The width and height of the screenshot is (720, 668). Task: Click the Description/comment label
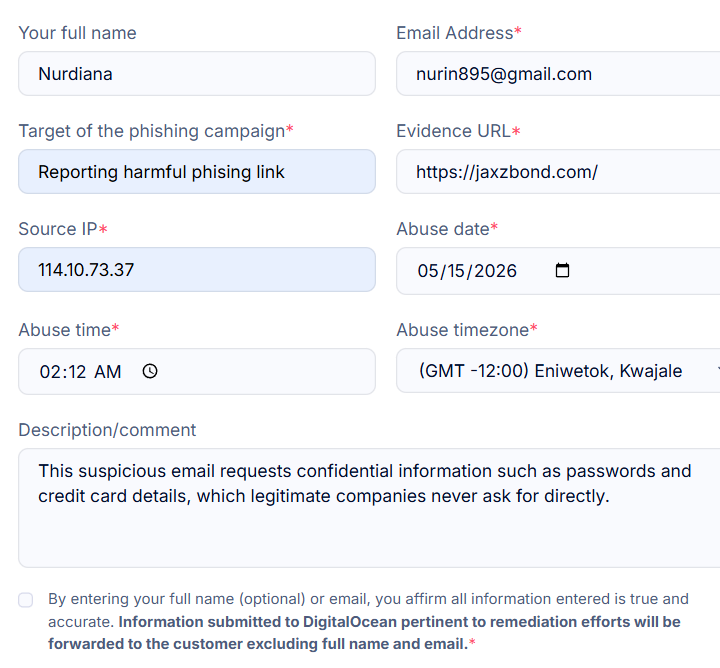[107, 430]
